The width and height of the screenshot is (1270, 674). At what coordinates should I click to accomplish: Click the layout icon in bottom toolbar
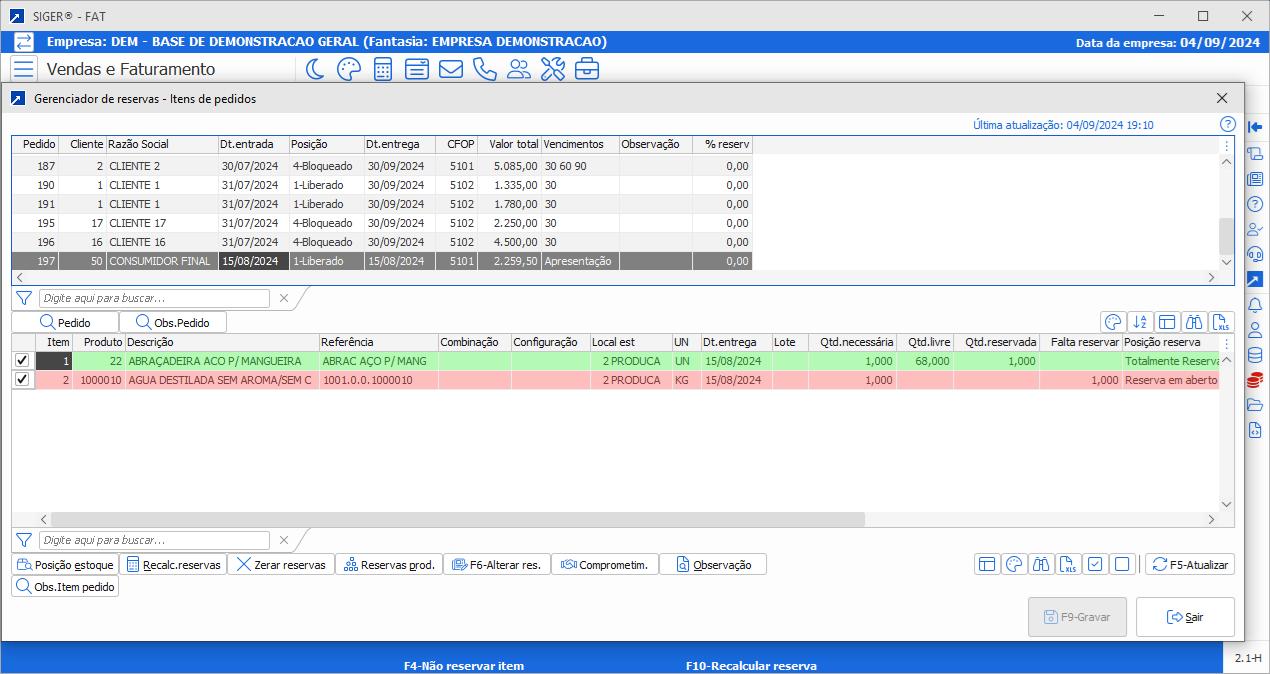987,564
